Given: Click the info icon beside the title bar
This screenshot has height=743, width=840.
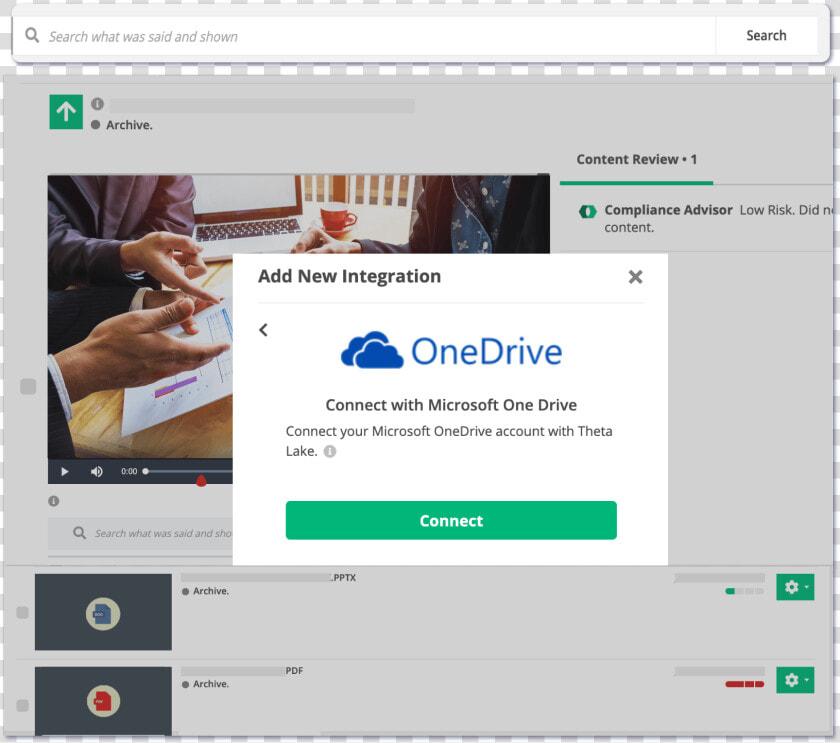Looking at the screenshot, I should 97,104.
